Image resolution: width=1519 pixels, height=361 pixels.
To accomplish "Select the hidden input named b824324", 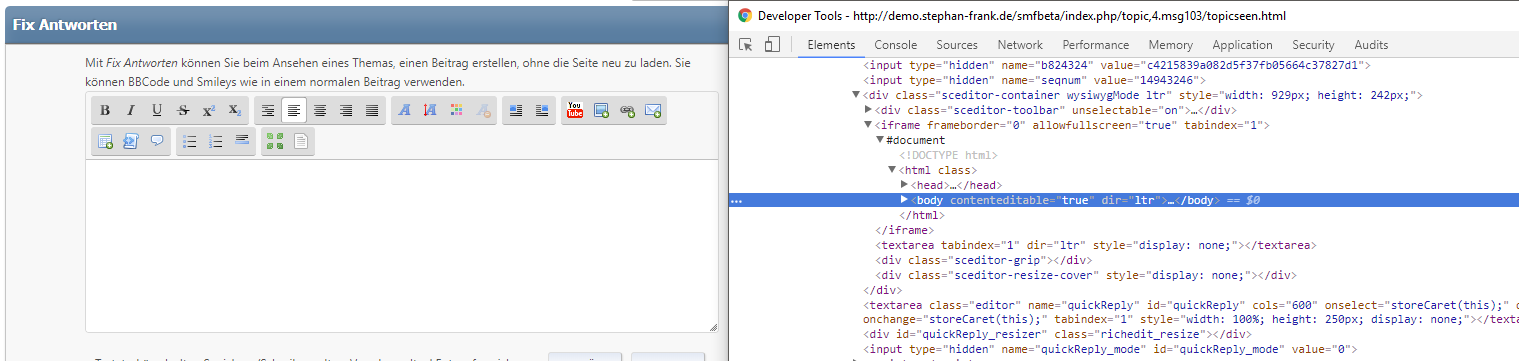I will coord(1116,65).
